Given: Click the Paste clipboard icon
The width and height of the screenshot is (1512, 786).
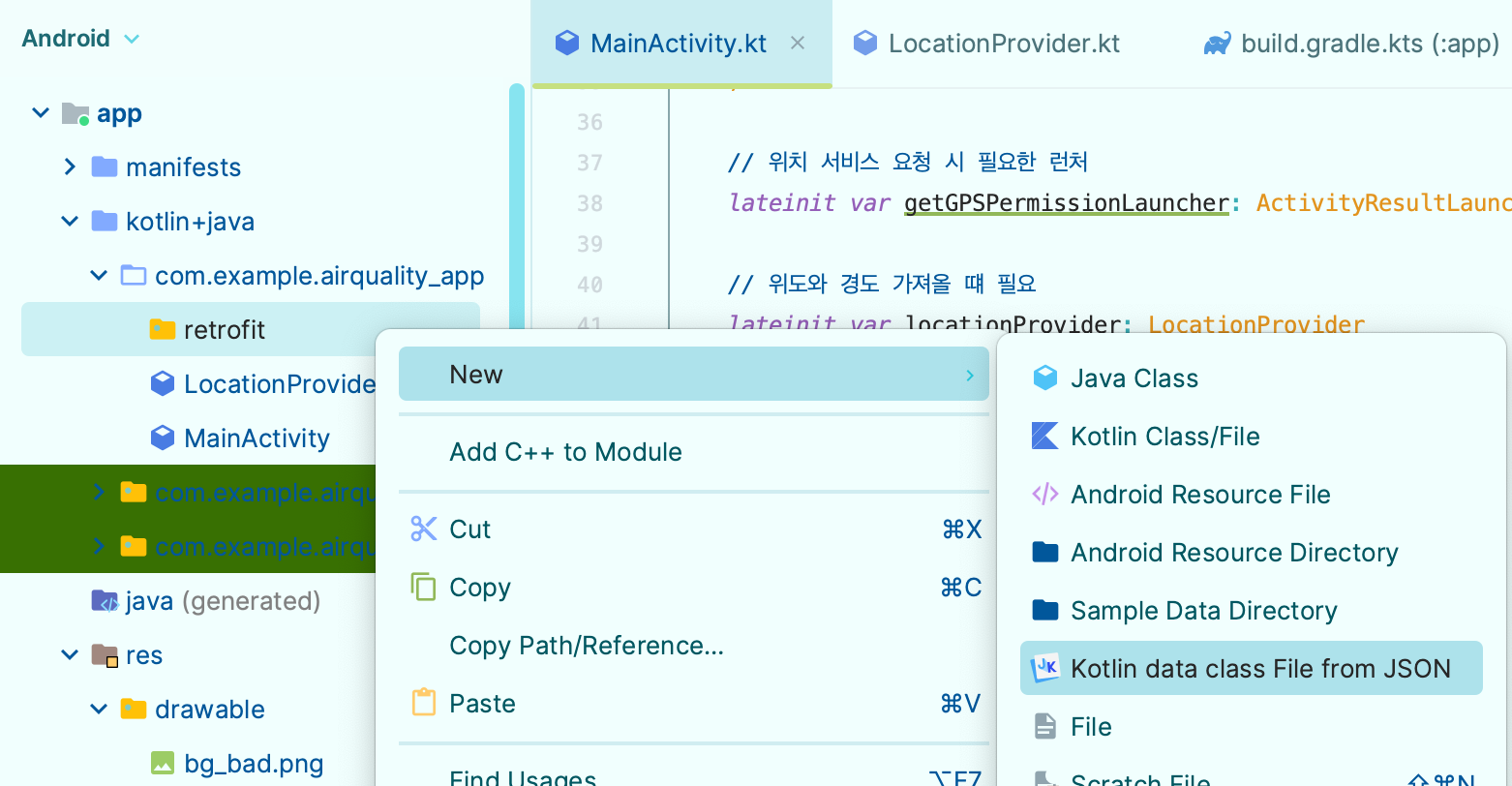Looking at the screenshot, I should click(424, 703).
